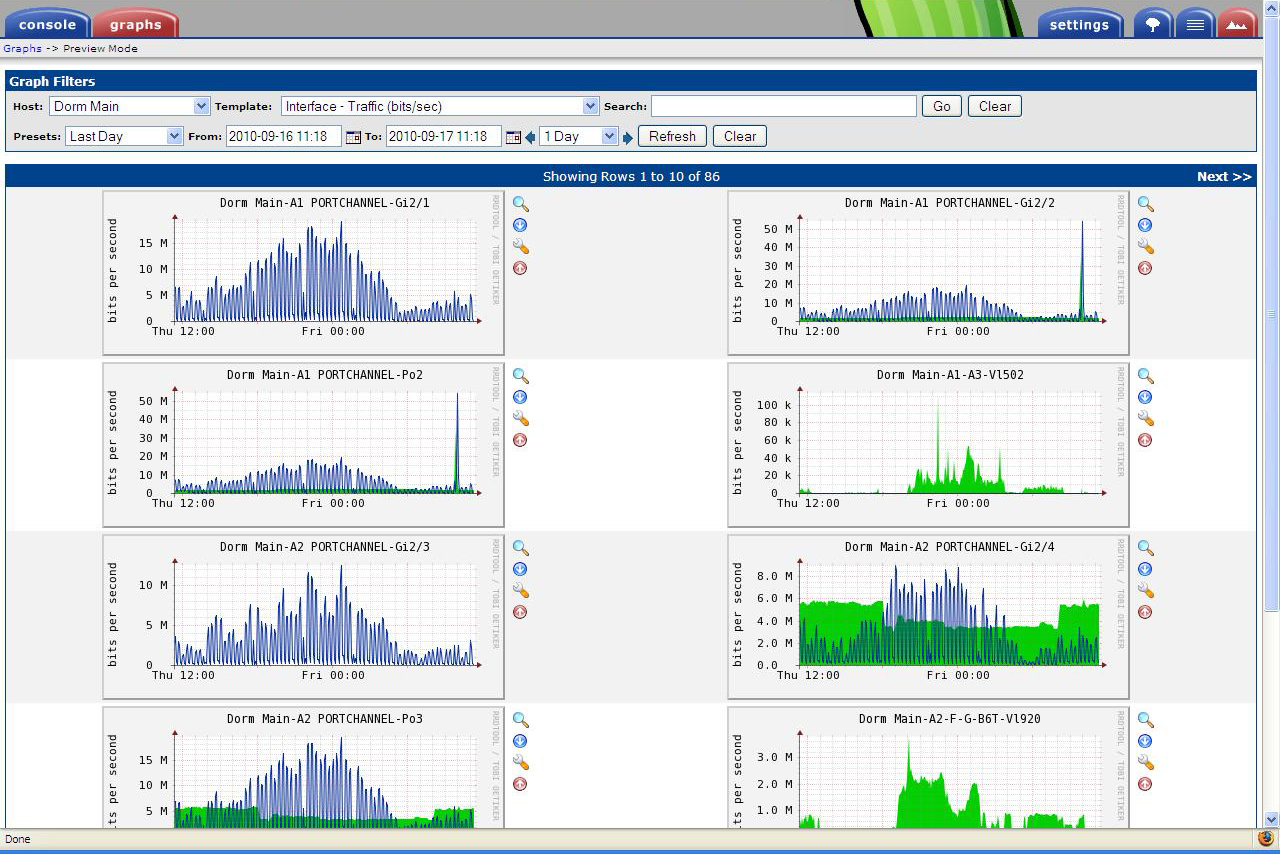Click the Refresh button
The width and height of the screenshot is (1280, 854).
coord(672,136)
